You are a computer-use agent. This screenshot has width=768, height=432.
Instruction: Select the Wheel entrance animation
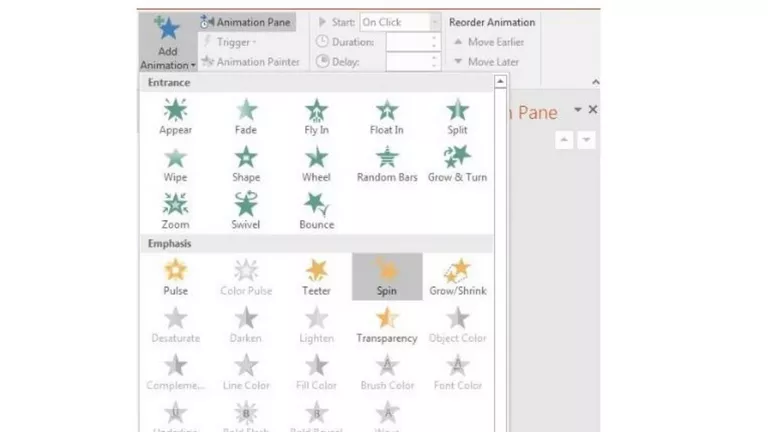coord(316,164)
